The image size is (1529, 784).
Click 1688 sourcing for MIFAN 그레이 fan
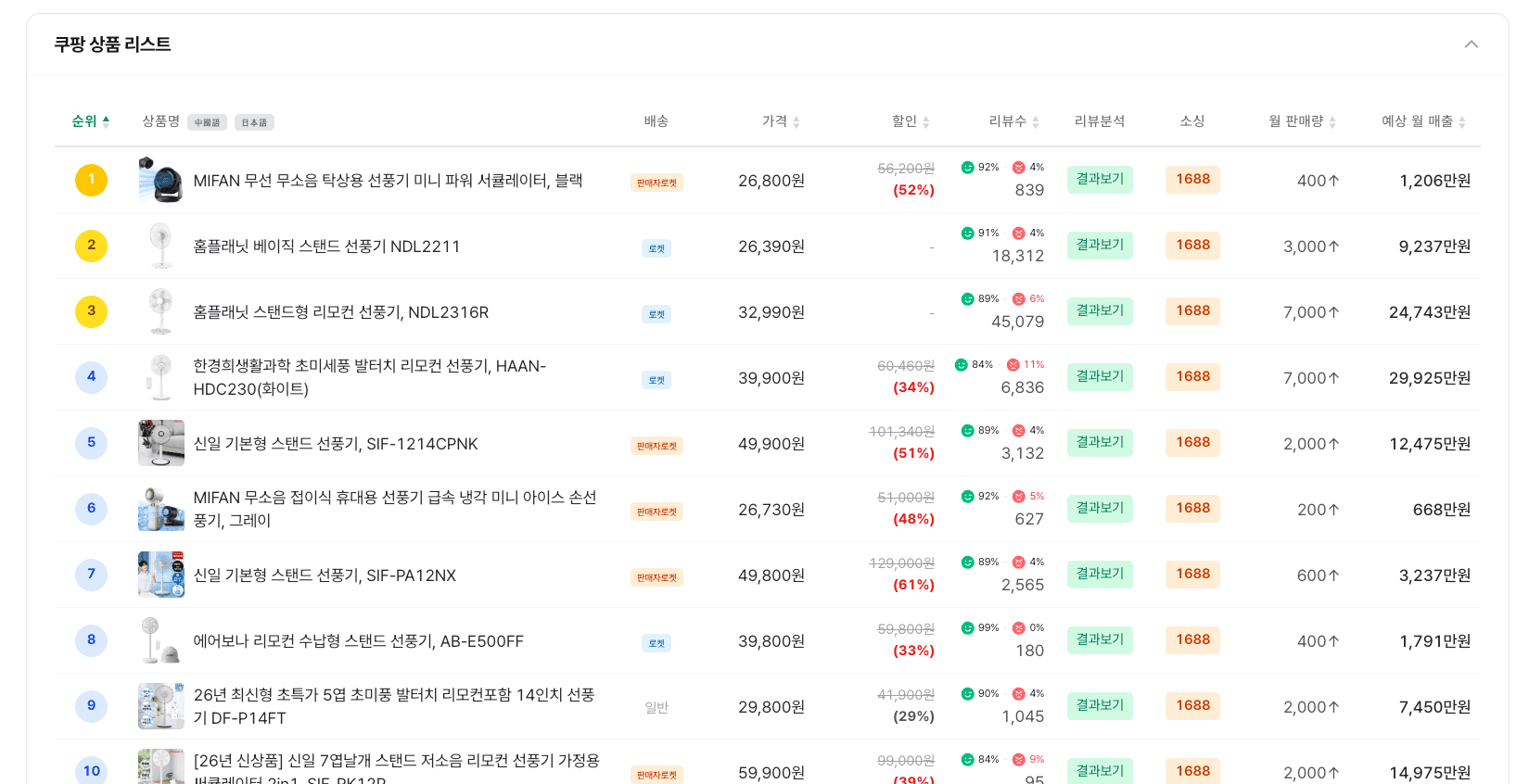coord(1192,508)
